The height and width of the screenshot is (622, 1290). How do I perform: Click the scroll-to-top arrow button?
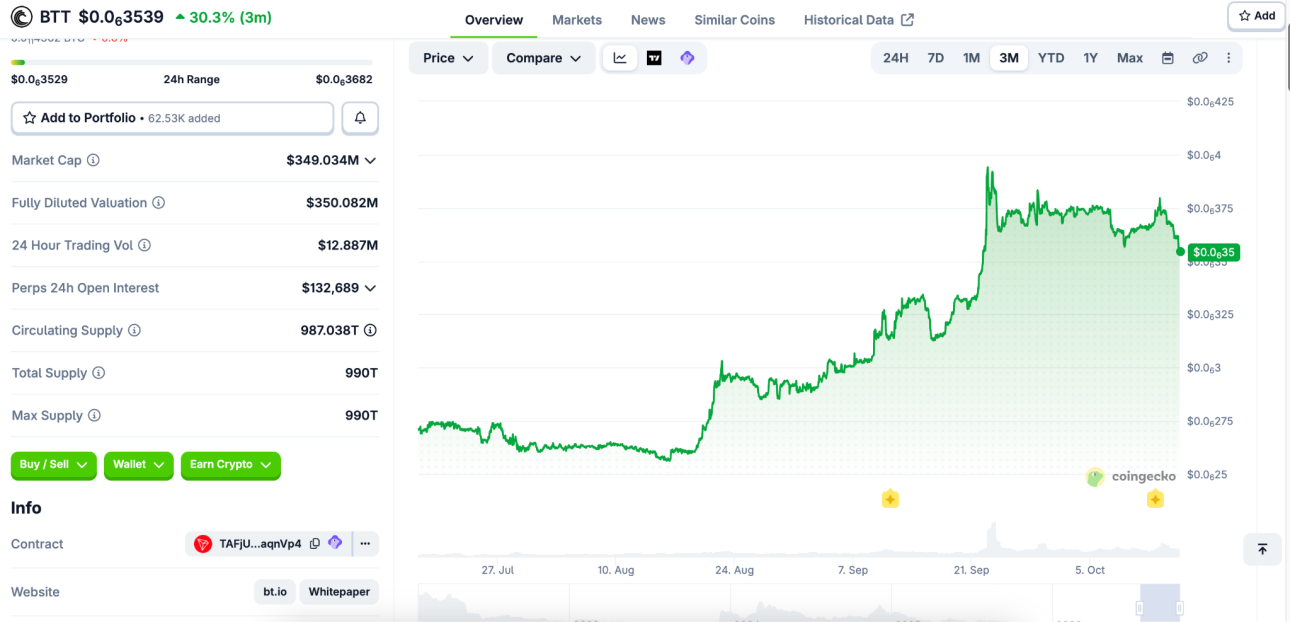click(1262, 549)
